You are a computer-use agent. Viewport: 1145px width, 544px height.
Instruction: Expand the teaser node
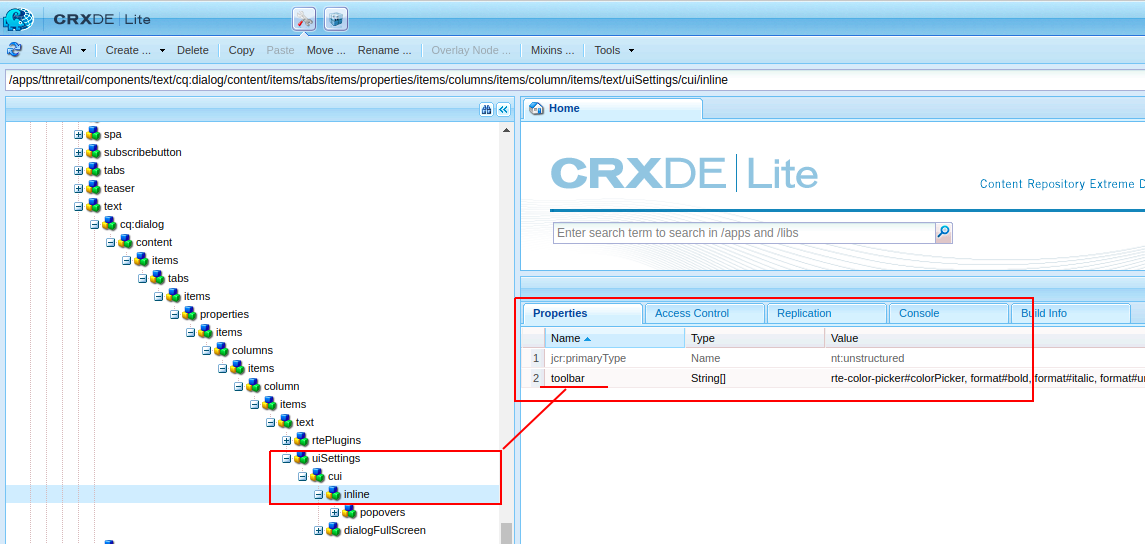click(79, 188)
